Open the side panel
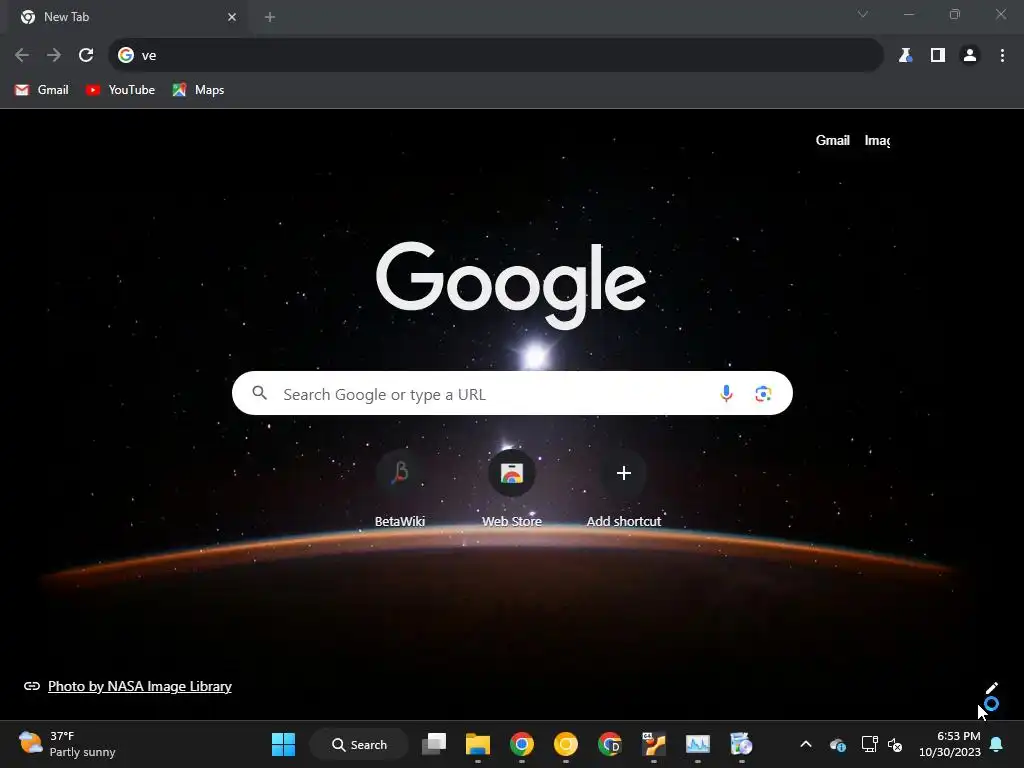This screenshot has height=768, width=1024. coord(938,55)
